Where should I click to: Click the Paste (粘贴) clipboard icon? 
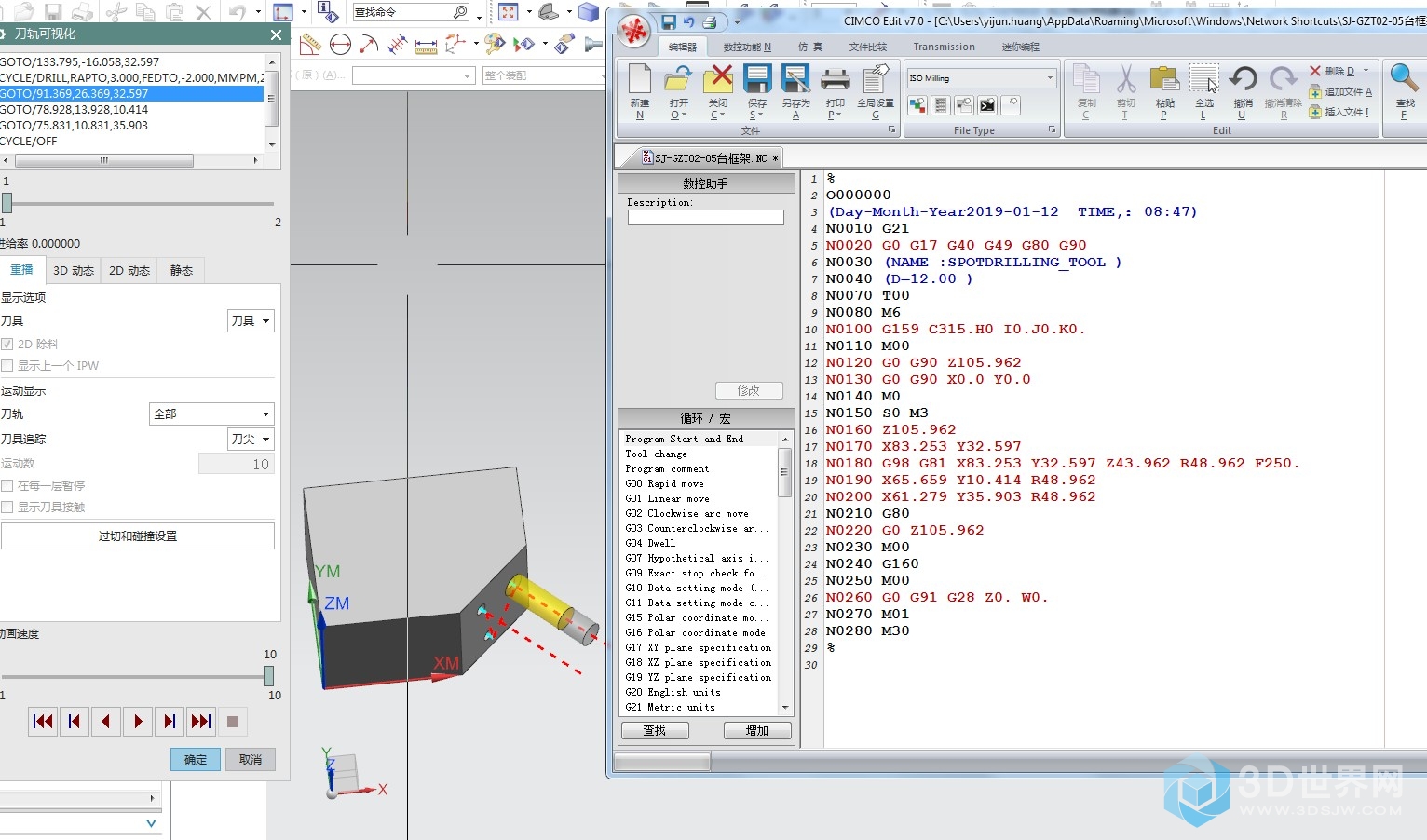pos(1164,80)
